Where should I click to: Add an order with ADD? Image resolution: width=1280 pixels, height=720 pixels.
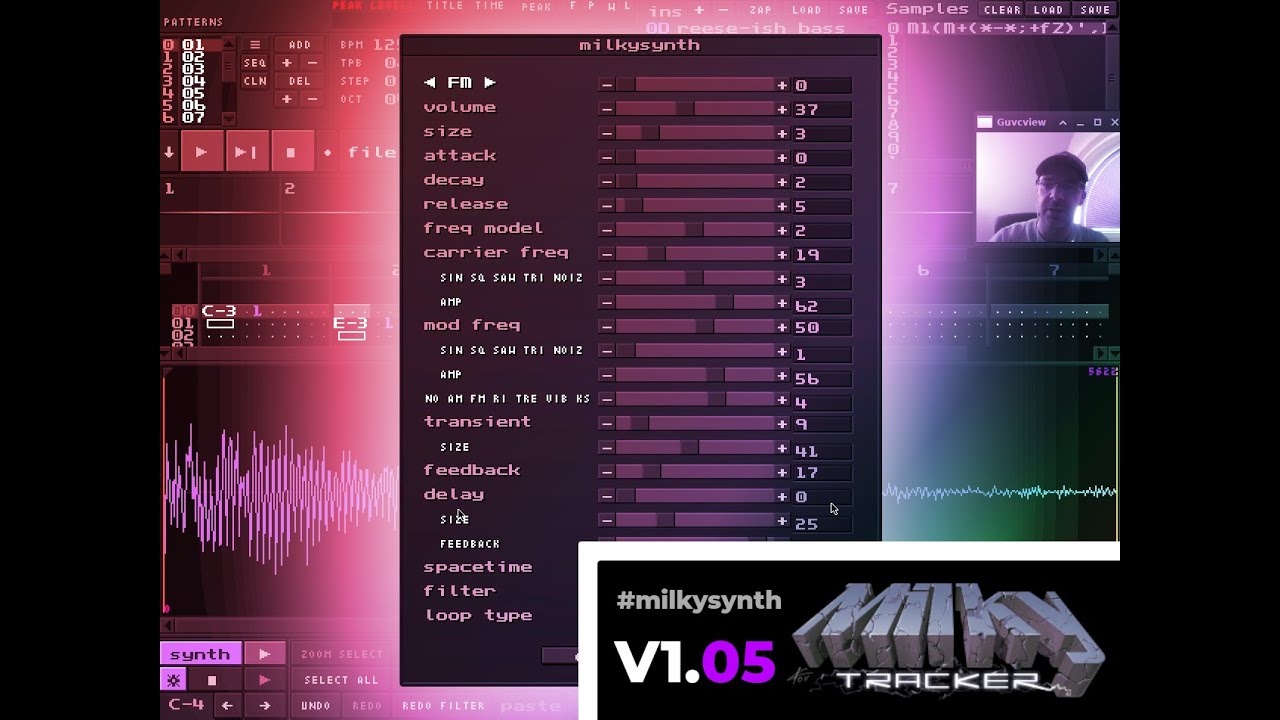coord(300,45)
